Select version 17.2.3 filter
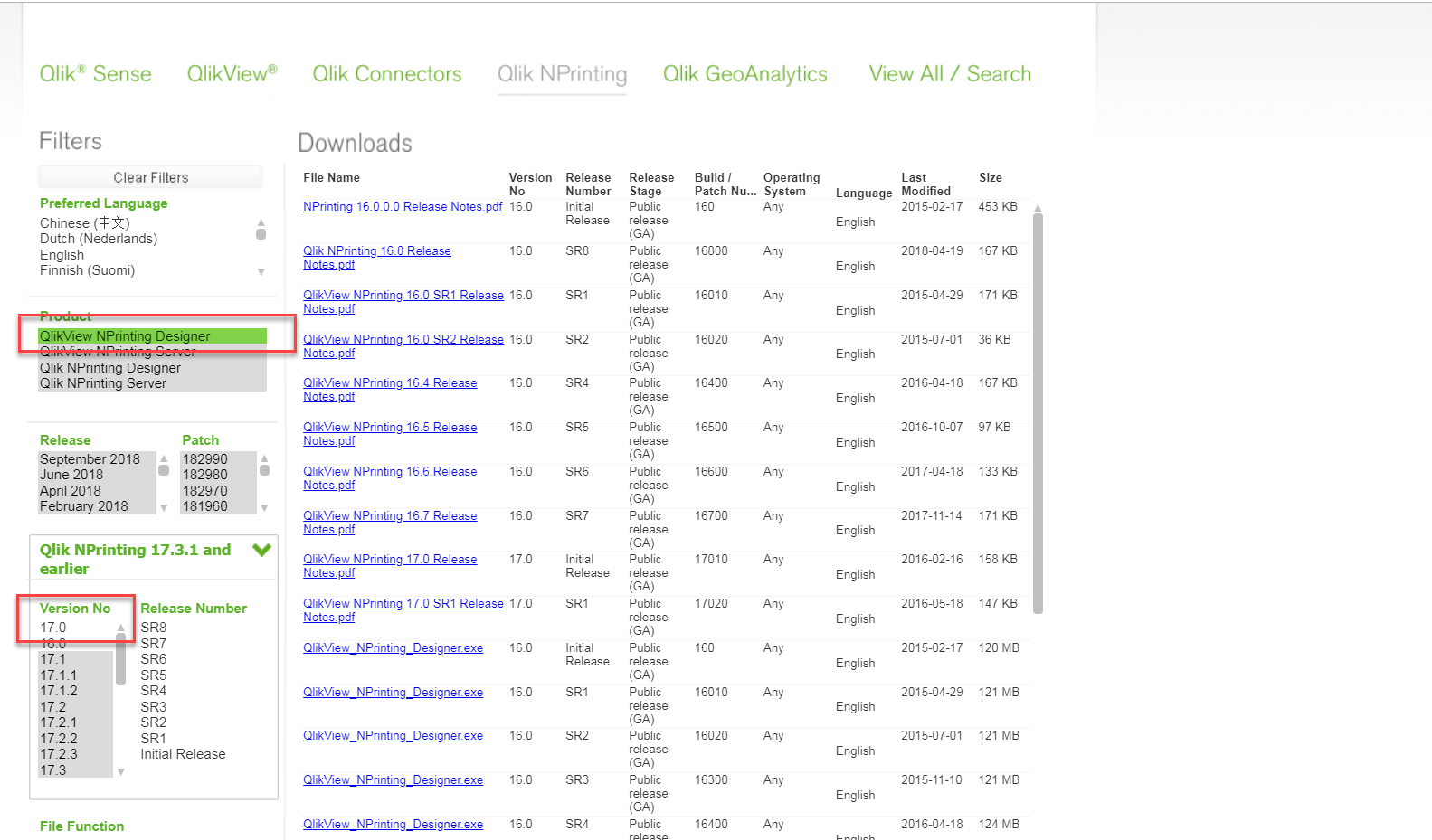Viewport: 1432px width, 840px height. (75, 754)
